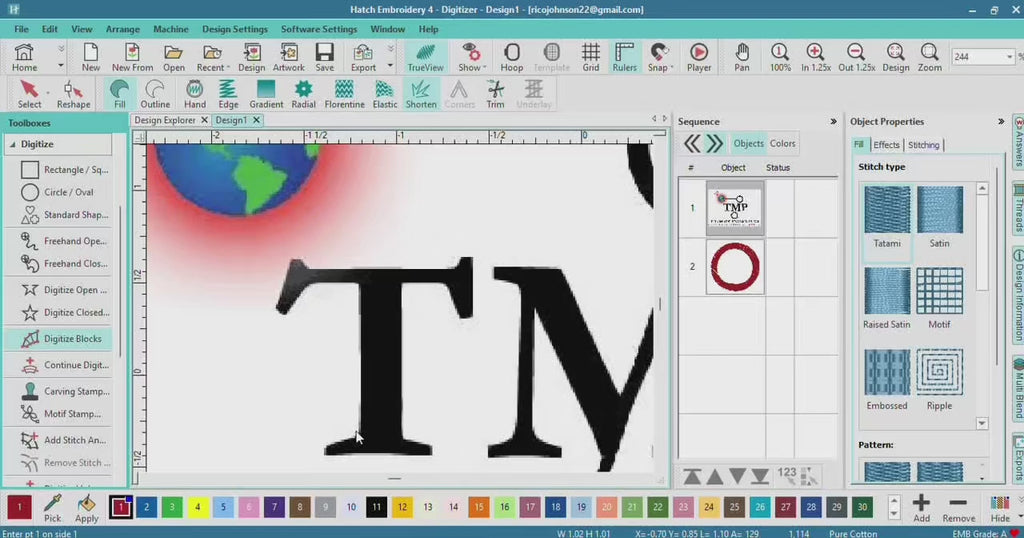The image size is (1024, 538).
Task: Pick color swatch 4 yellow
Action: point(197,507)
